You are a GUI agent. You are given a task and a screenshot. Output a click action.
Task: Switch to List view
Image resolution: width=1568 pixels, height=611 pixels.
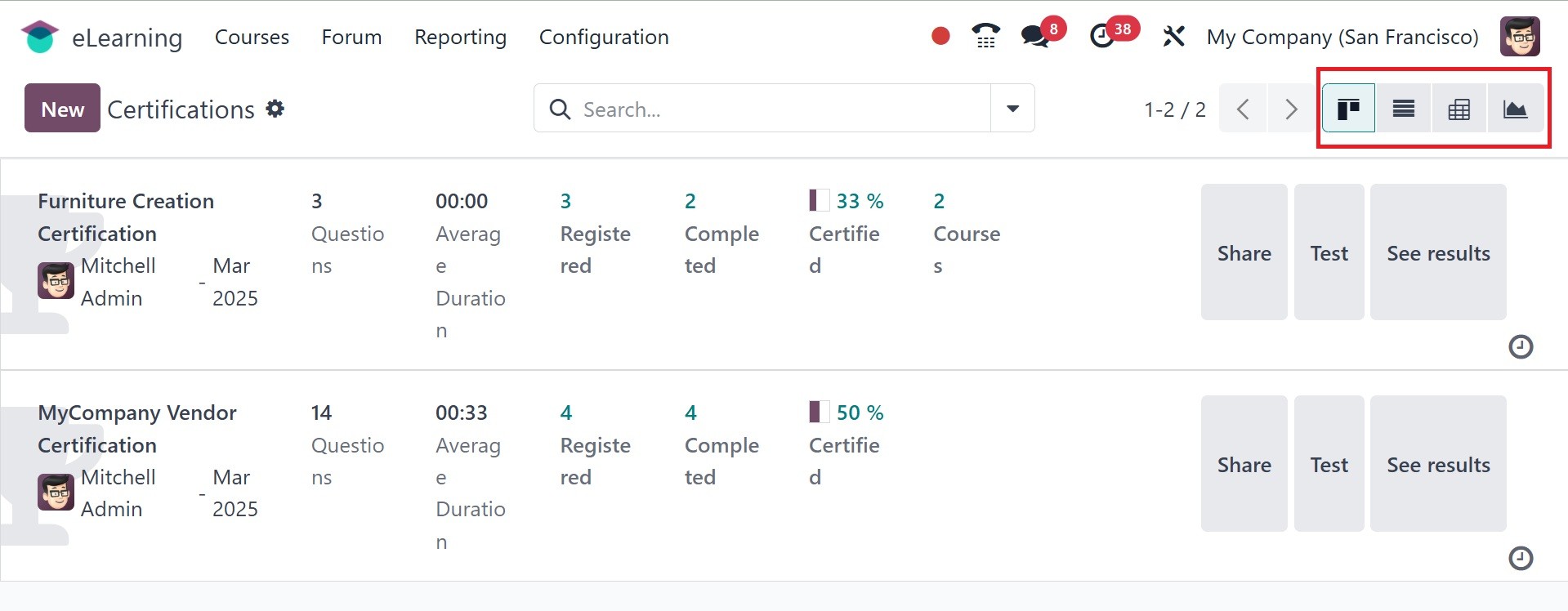1404,109
